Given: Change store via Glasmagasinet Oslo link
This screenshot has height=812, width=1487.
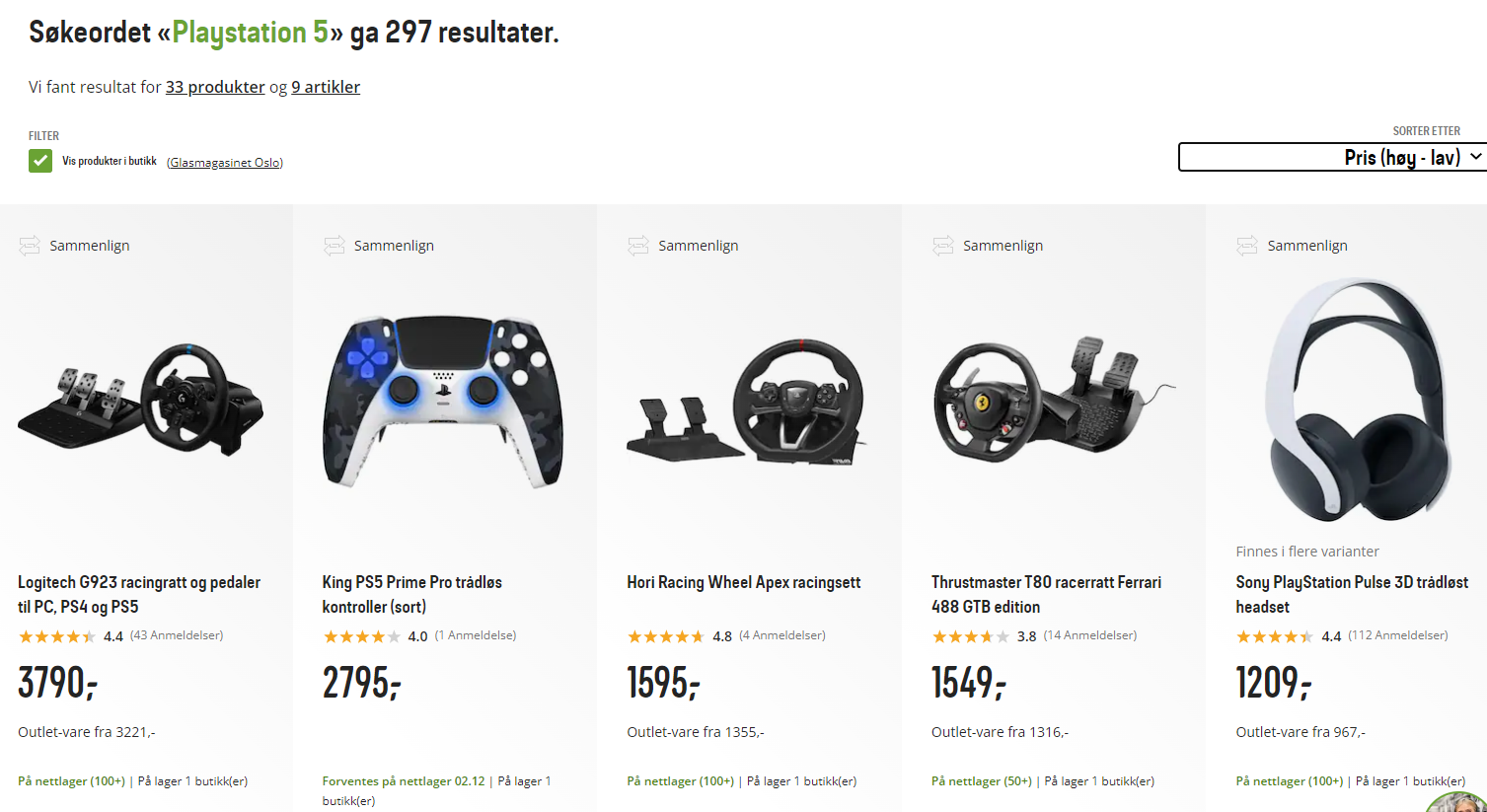Looking at the screenshot, I should (225, 163).
